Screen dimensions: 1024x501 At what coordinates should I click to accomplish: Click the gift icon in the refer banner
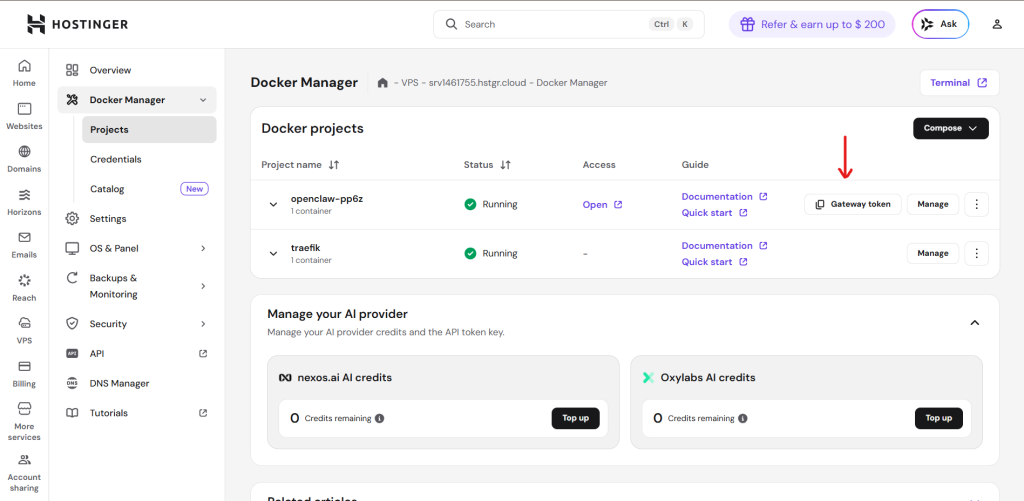click(748, 24)
